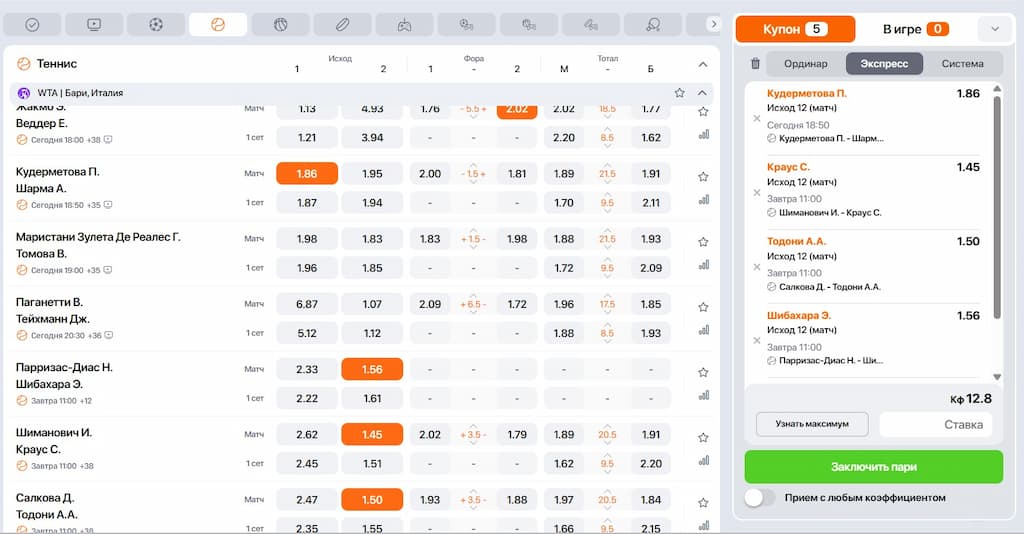Open statistics chart for Парризас-Диас – Шибахара
The width and height of the screenshot is (1024, 534).
click(x=703, y=396)
